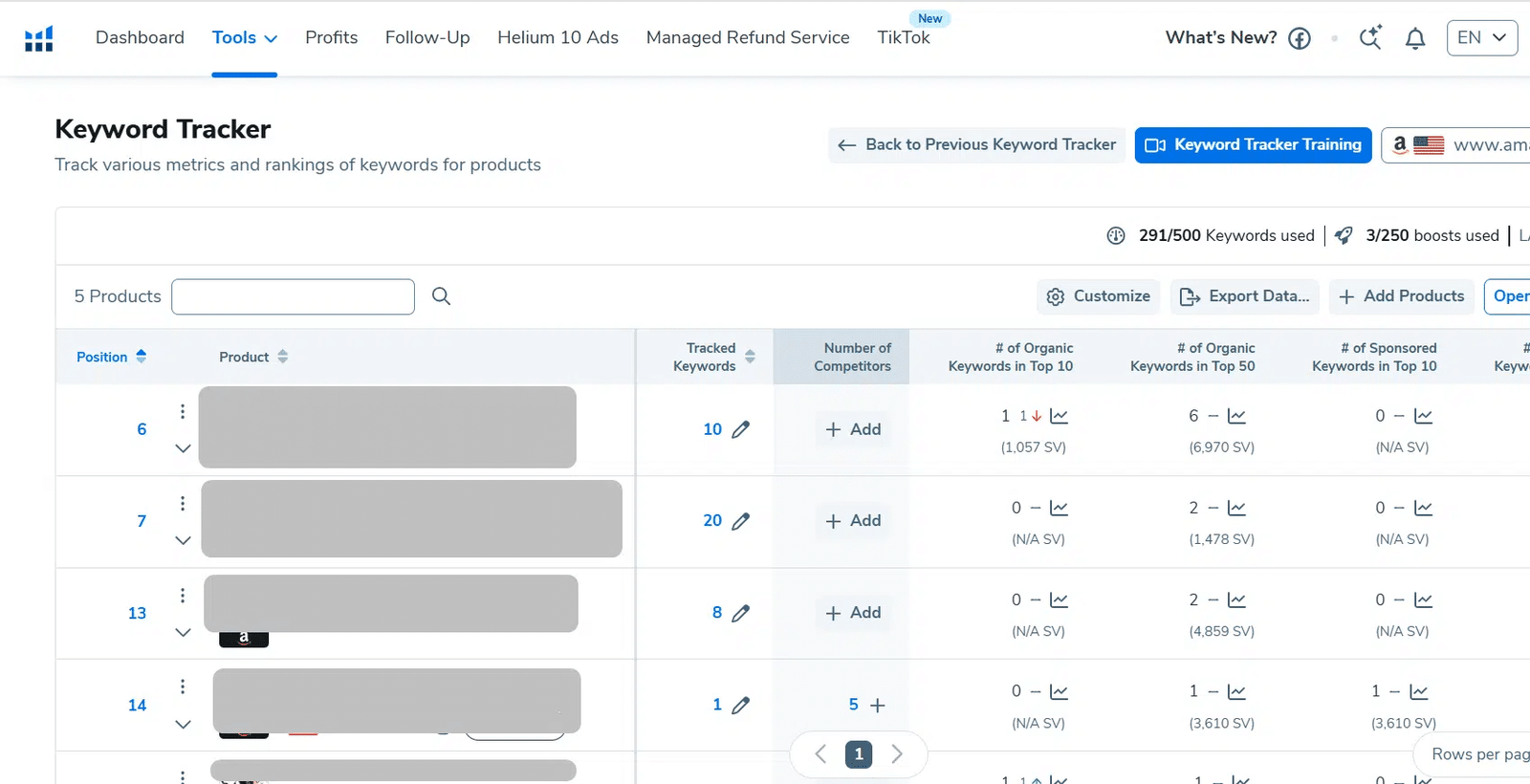Sort by the Tracked Keywords column
The height and width of the screenshot is (784, 1530).
750,357
